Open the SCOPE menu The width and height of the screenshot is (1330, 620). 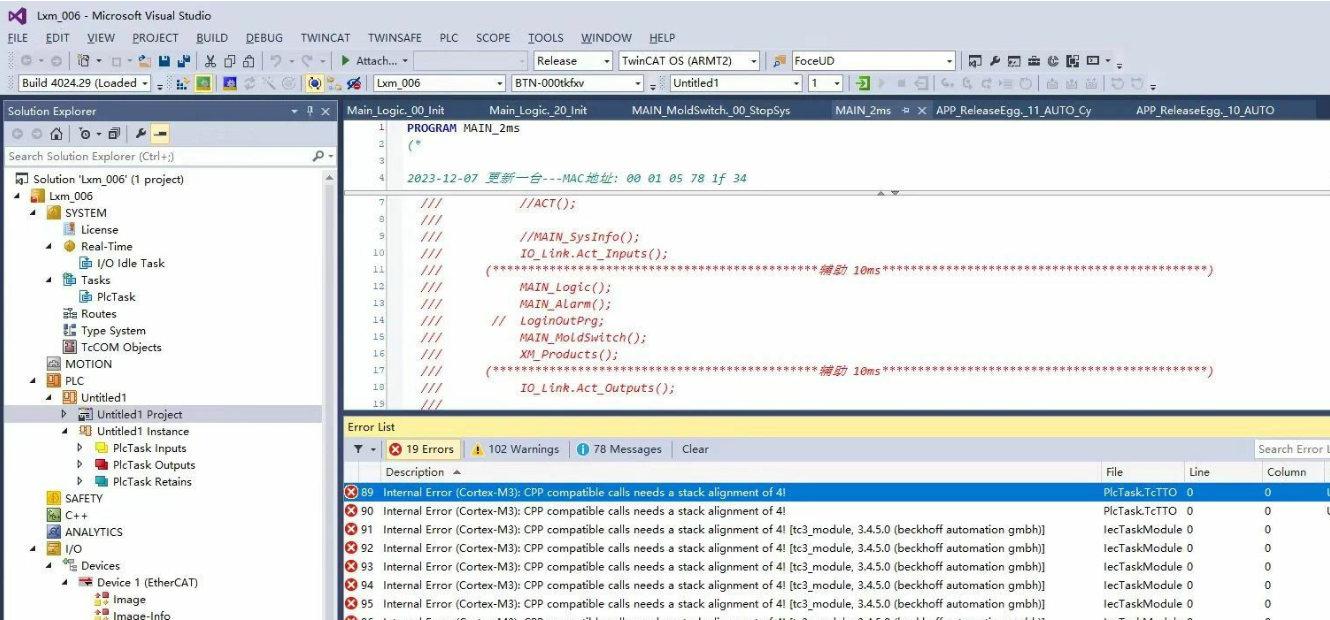493,38
